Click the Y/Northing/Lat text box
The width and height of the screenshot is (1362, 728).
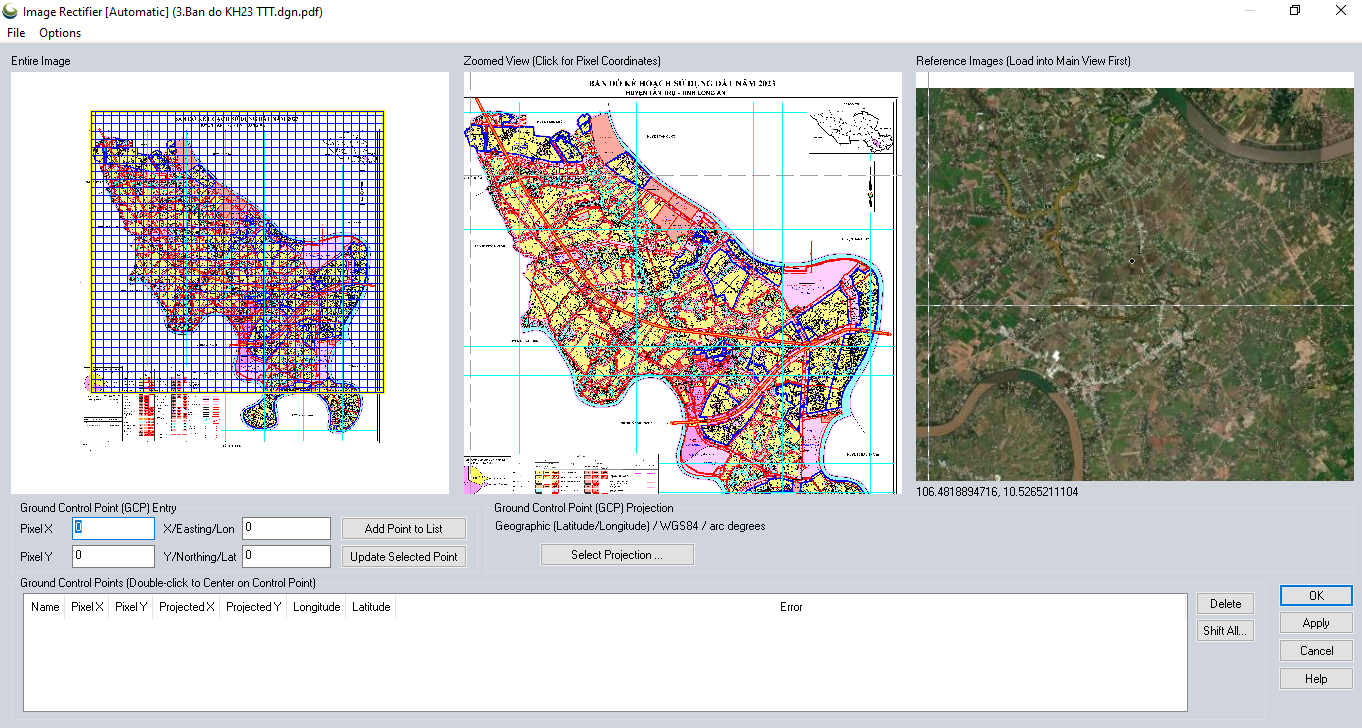286,556
